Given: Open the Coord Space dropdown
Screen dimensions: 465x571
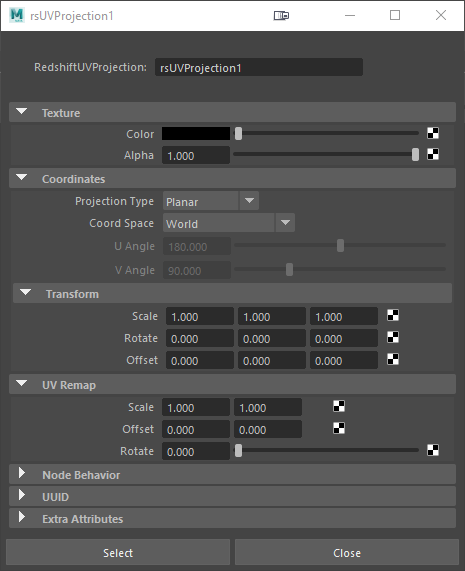Looking at the screenshot, I should pos(229,223).
